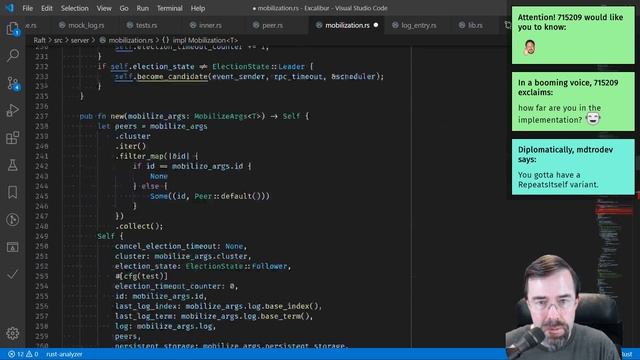Open the Run and Debug view
This screenshot has width=640, height=360.
click(13, 110)
